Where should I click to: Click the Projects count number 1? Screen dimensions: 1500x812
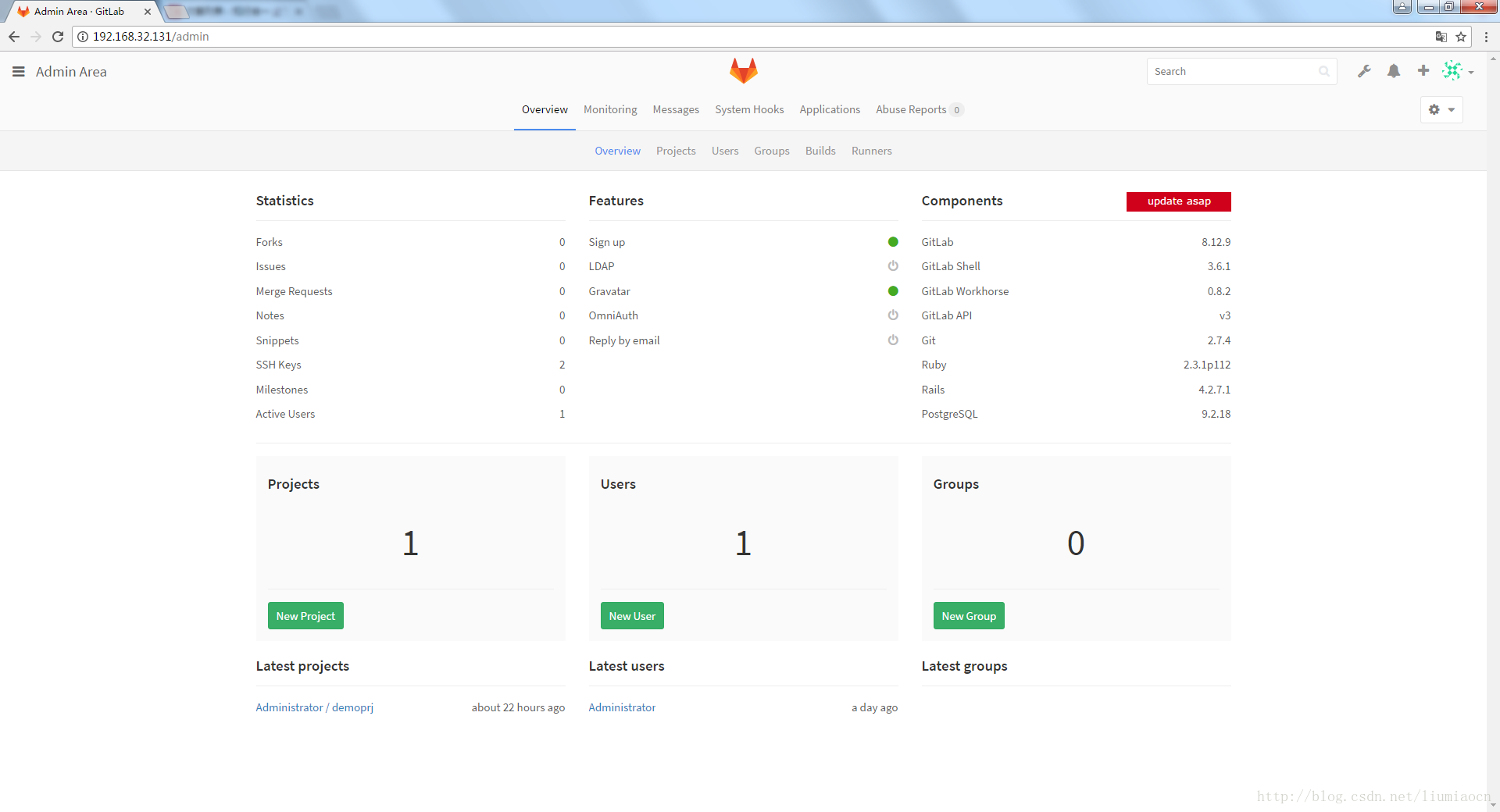pyautogui.click(x=410, y=543)
